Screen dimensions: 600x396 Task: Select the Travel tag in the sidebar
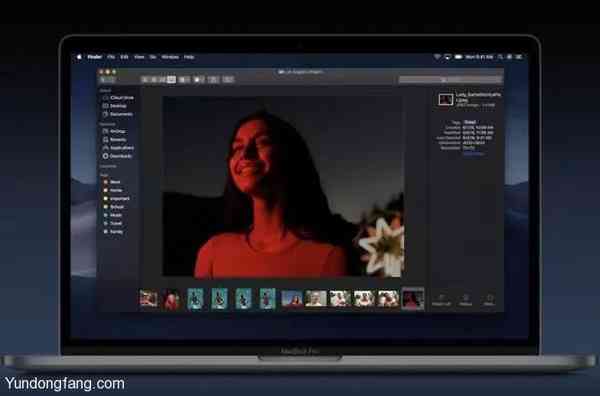click(112, 223)
